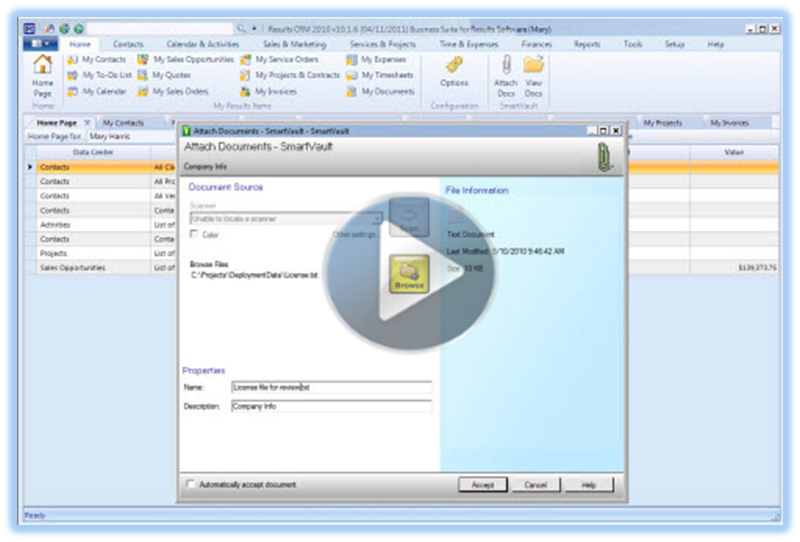800x542 pixels.
Task: Open My Calendar
Action: 97,91
